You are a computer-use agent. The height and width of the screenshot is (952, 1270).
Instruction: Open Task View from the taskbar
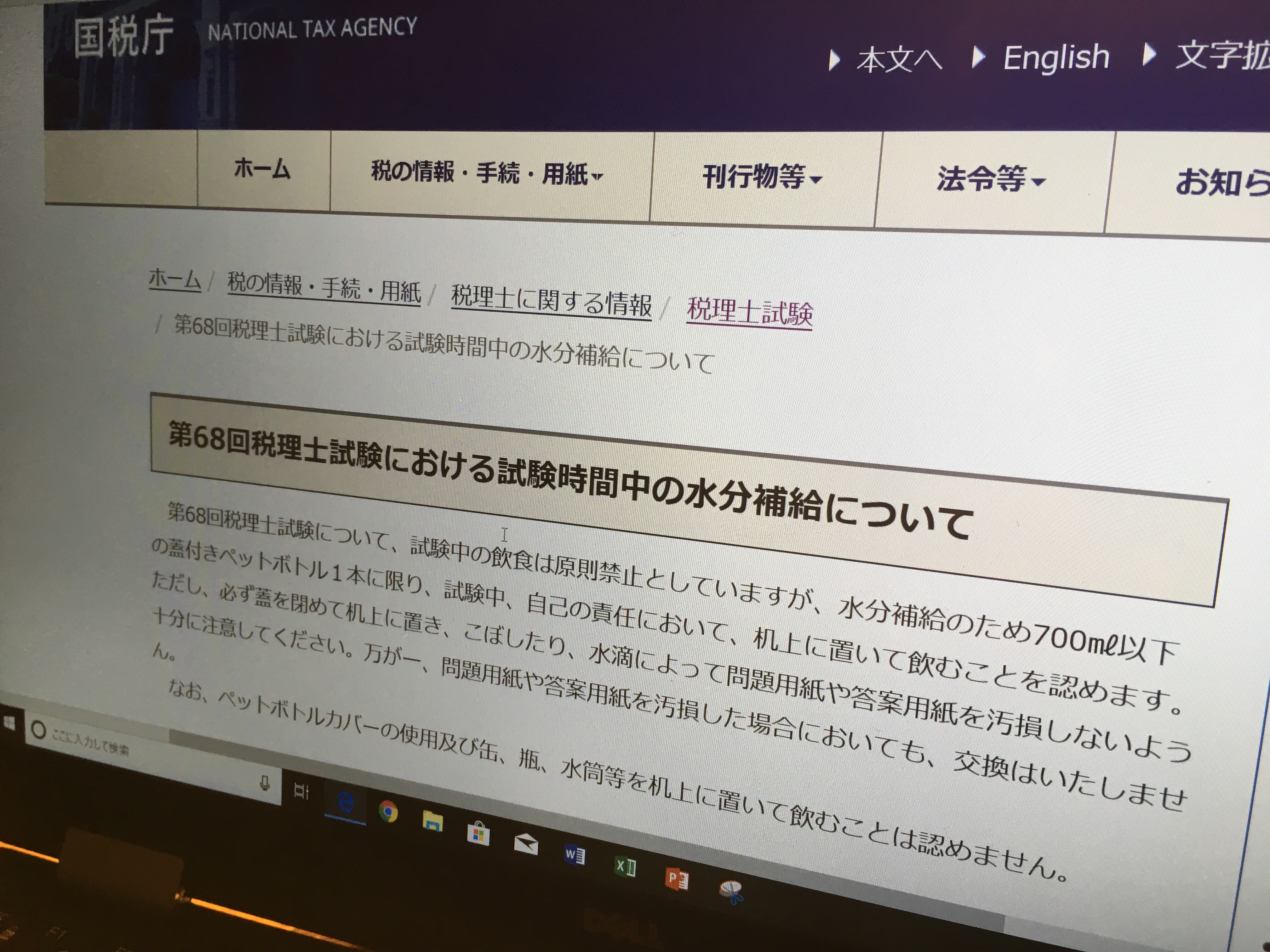[301, 791]
